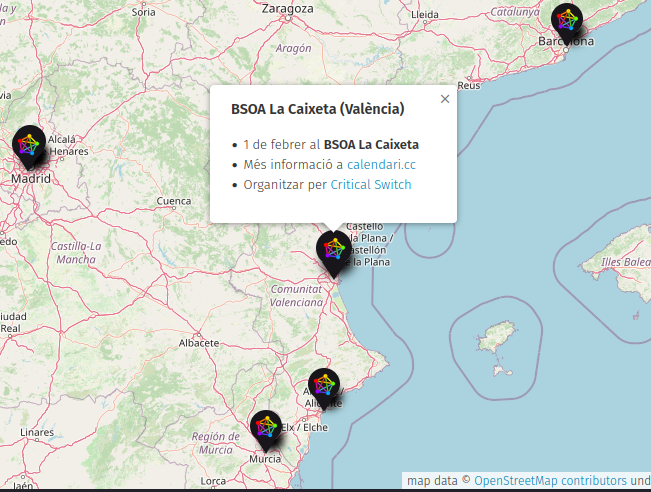Click the Ibiza island on the map
651x492 pixels.
coord(495,337)
